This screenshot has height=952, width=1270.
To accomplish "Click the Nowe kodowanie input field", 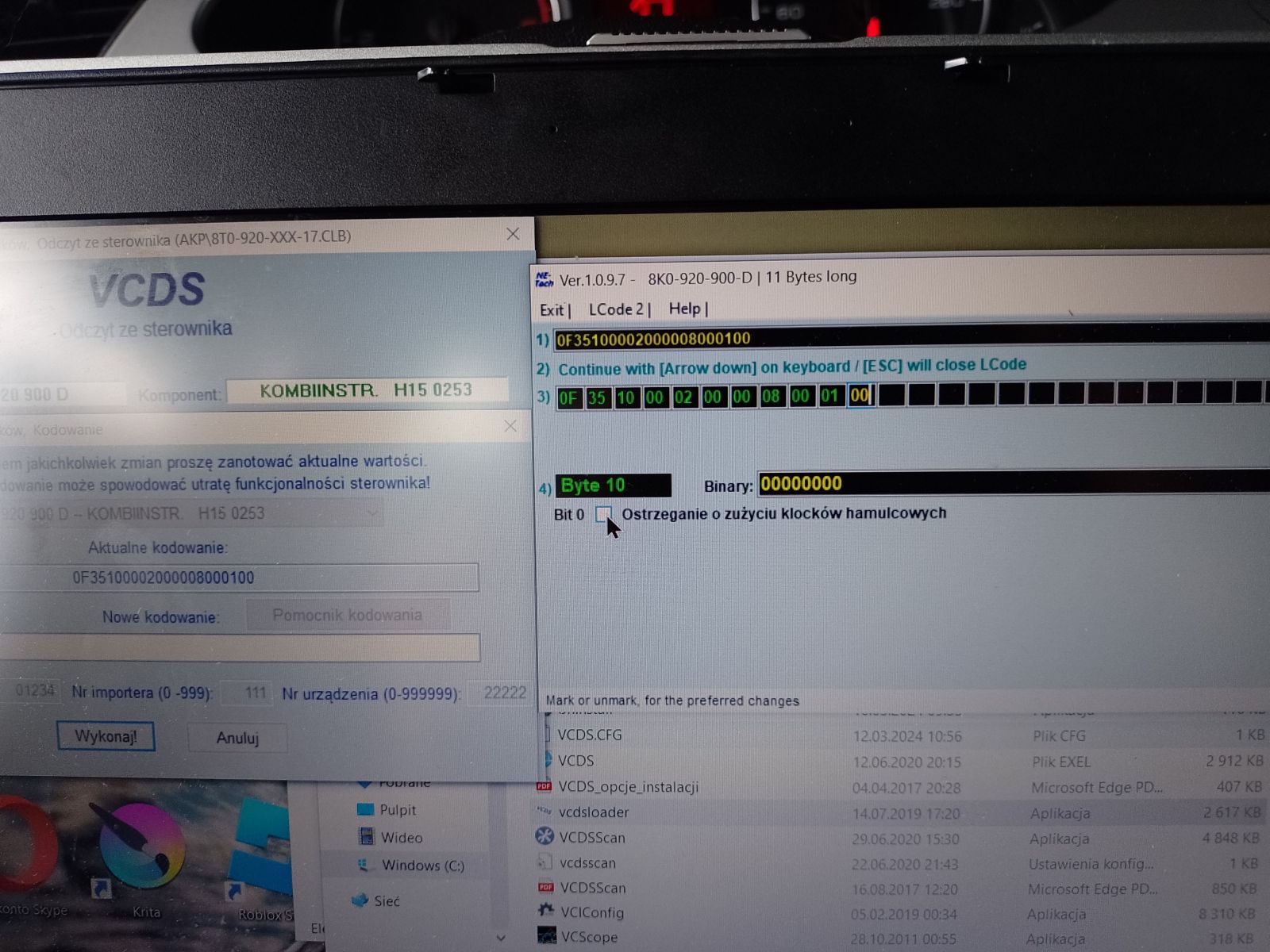I will click(x=240, y=647).
